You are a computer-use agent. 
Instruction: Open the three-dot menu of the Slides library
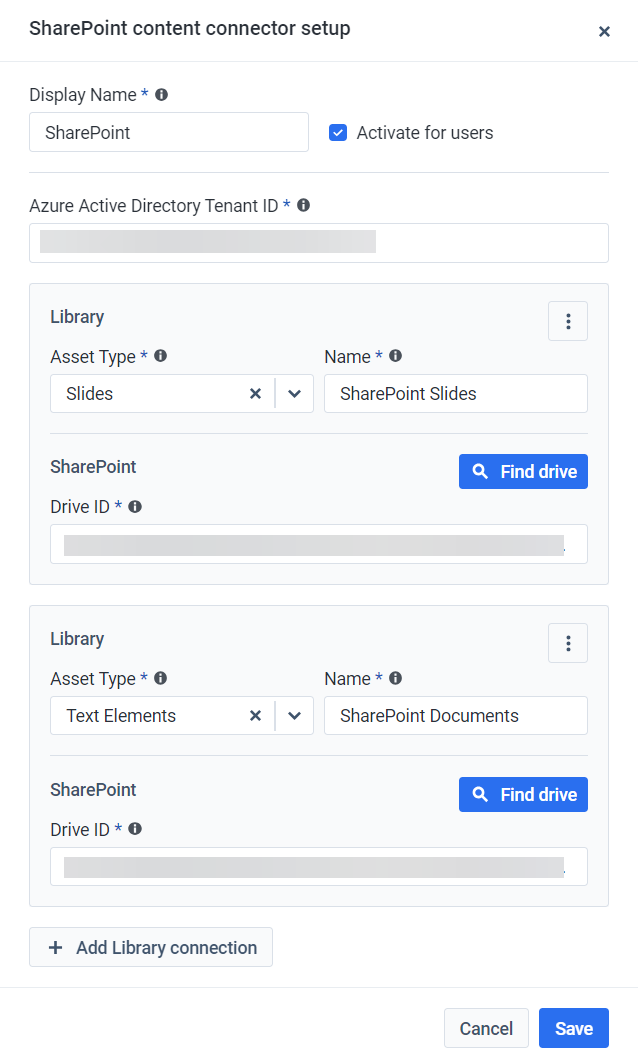click(568, 321)
